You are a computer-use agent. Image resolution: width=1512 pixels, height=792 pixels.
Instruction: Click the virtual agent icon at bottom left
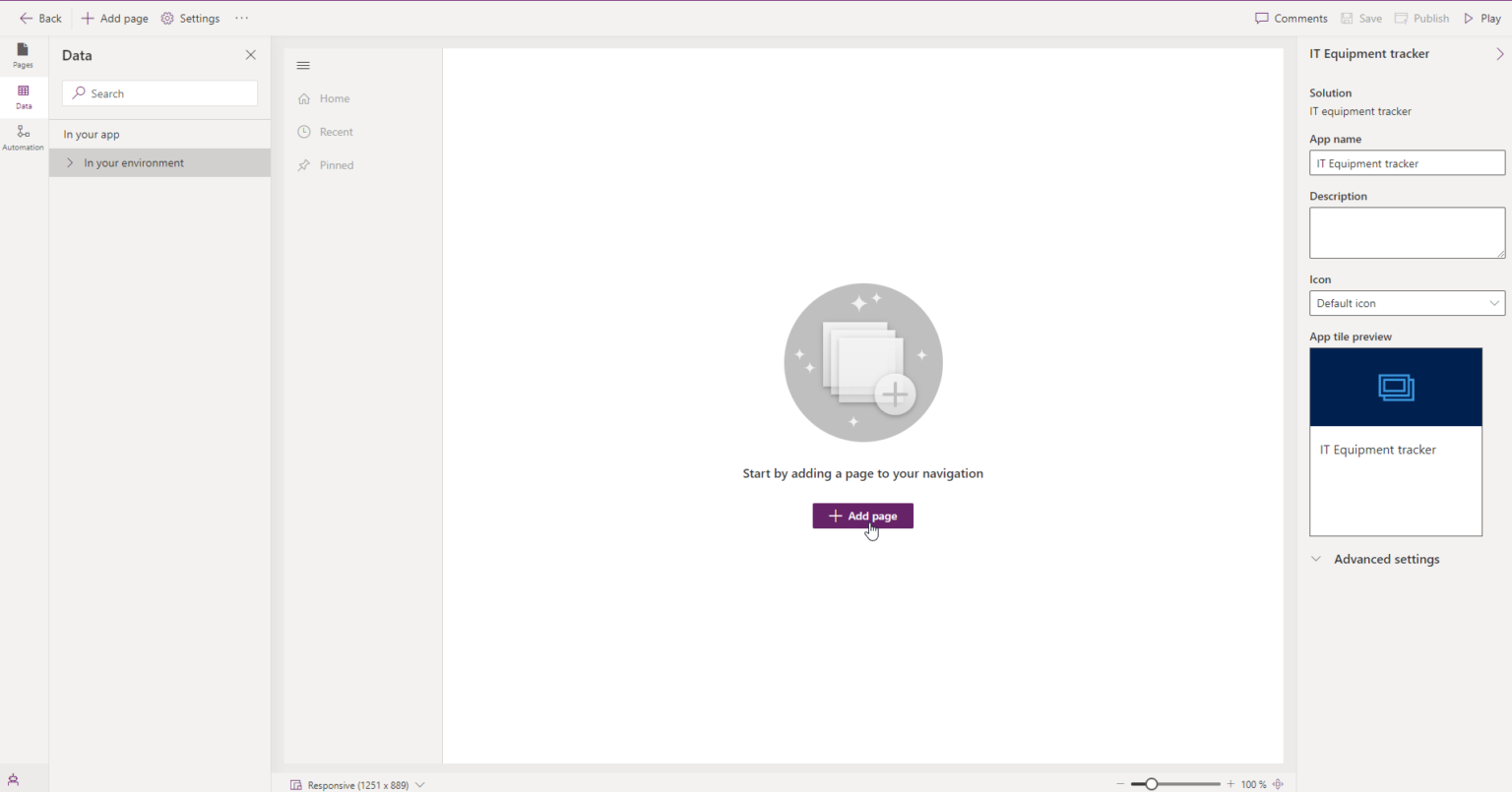[x=13, y=780]
